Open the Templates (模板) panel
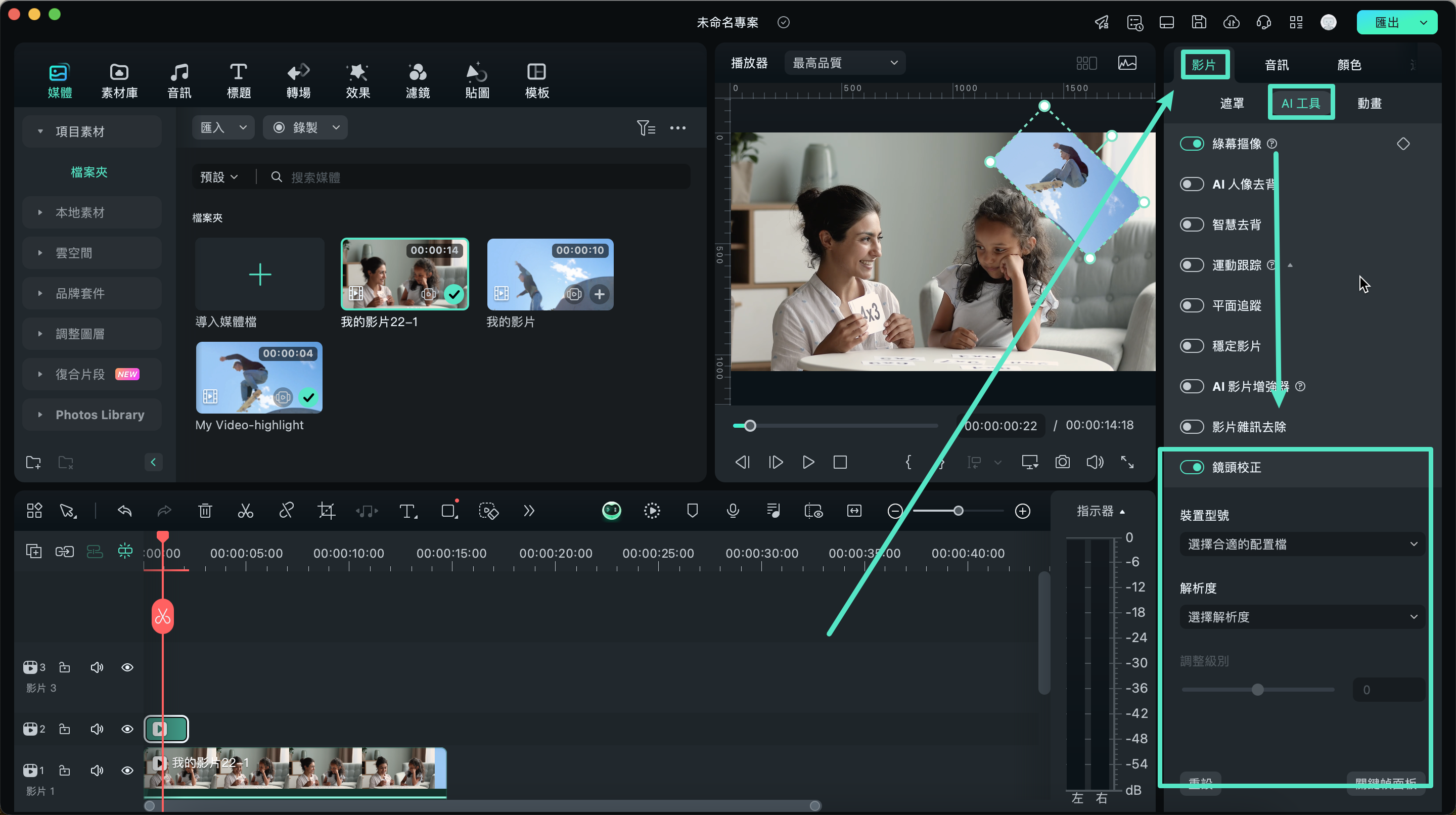Image resolution: width=1456 pixels, height=815 pixels. coord(536,81)
